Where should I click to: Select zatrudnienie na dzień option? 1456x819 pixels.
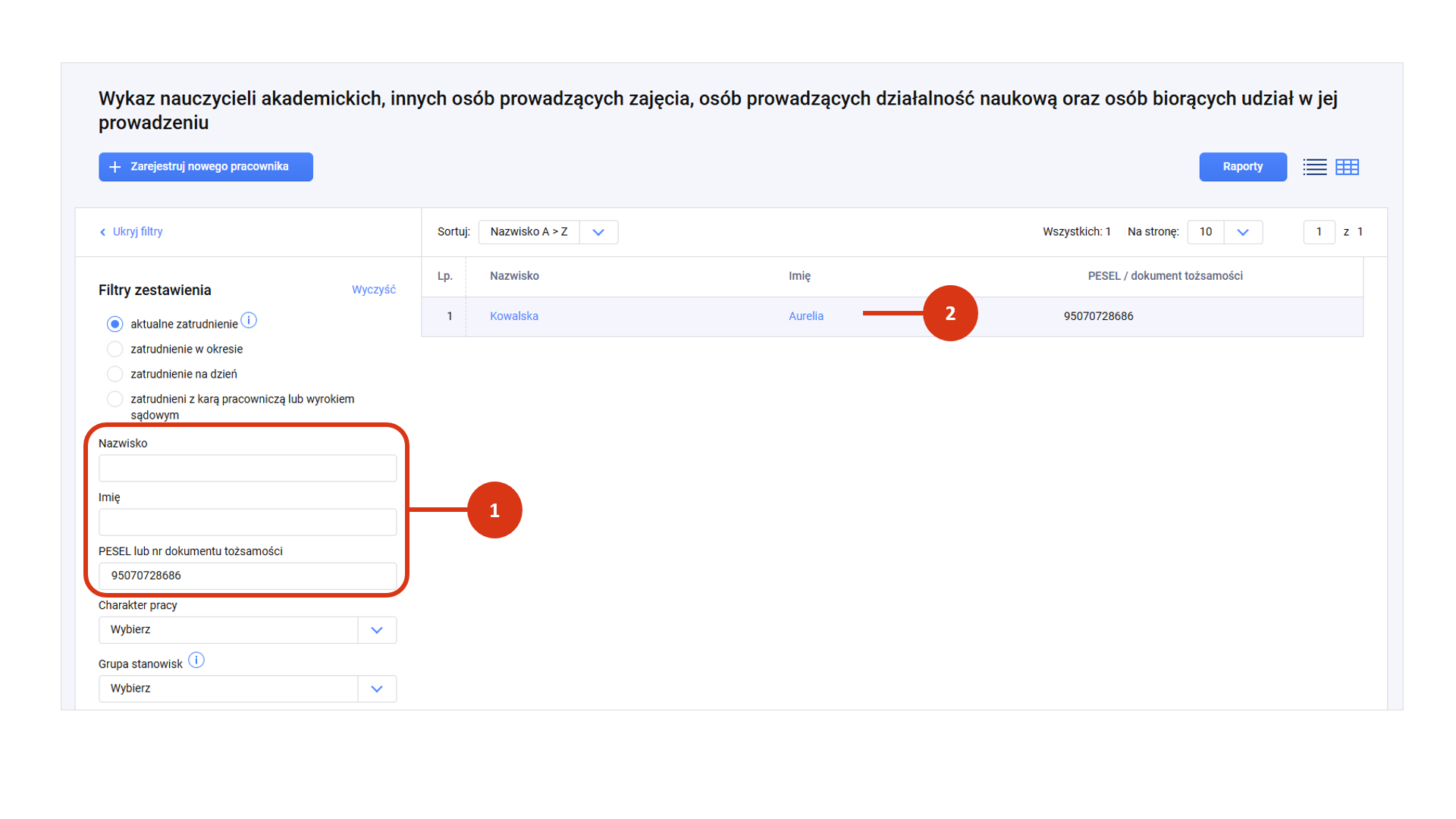click(x=115, y=375)
